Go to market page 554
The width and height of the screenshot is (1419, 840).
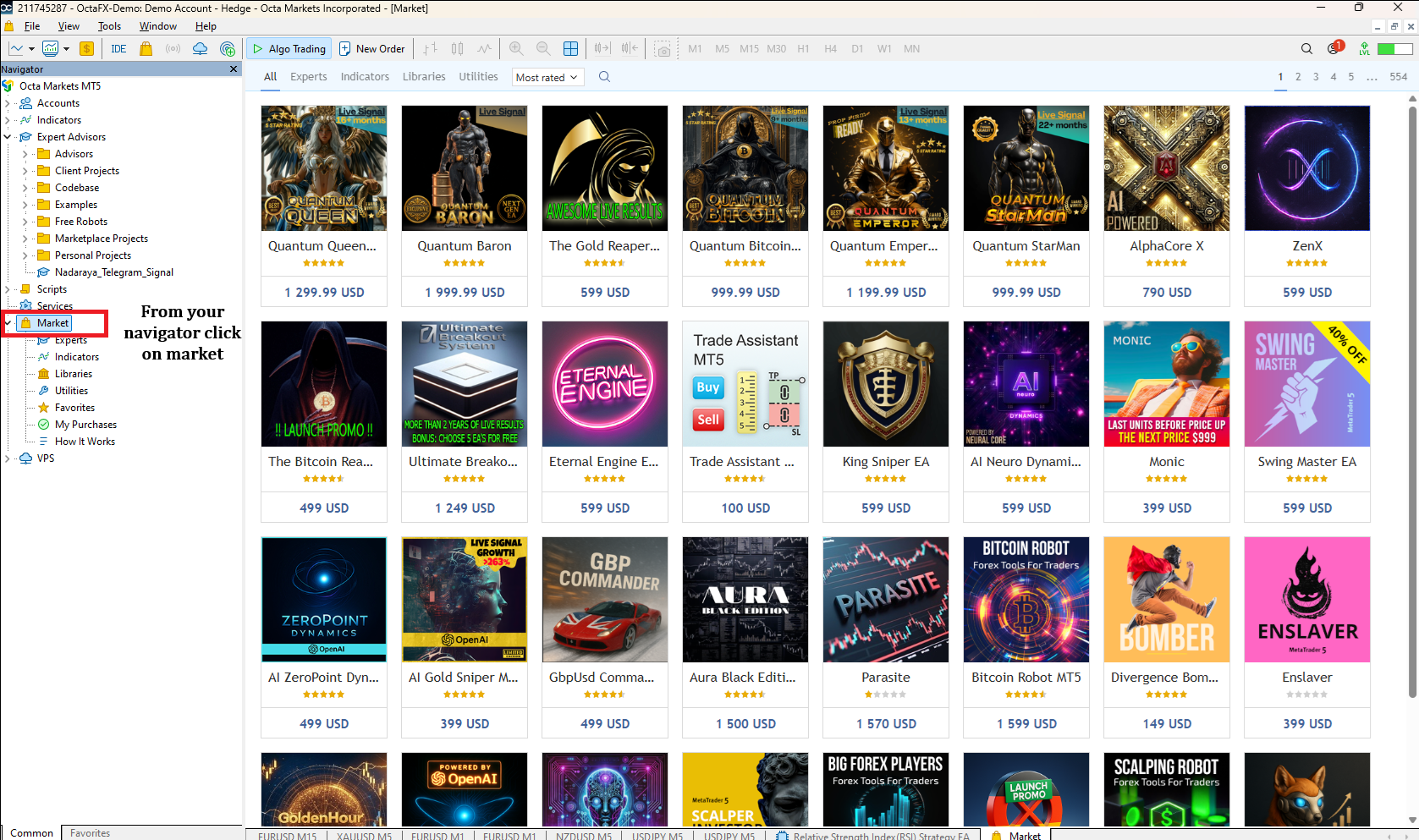tap(1398, 77)
